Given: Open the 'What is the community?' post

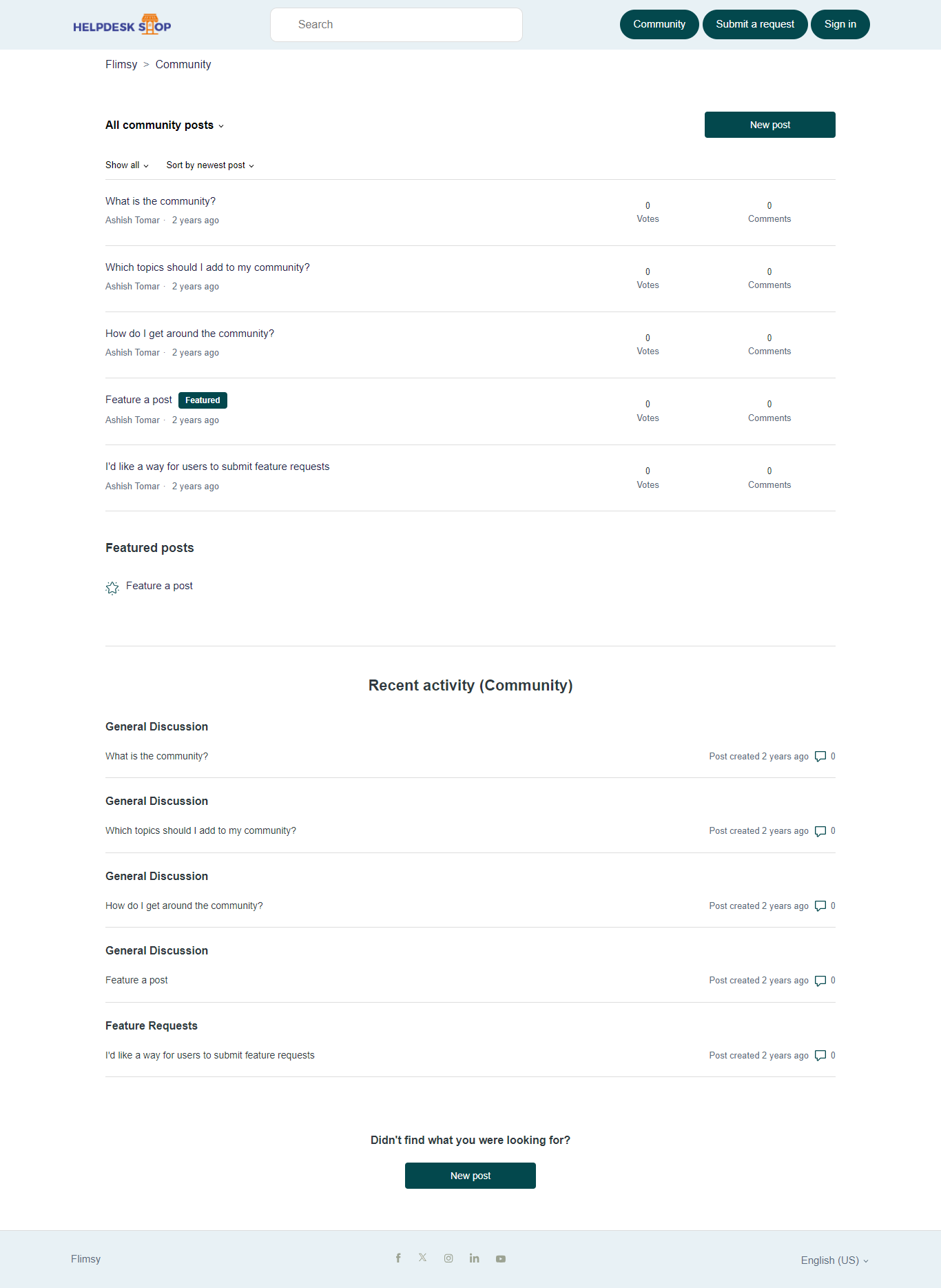Looking at the screenshot, I should click(161, 201).
